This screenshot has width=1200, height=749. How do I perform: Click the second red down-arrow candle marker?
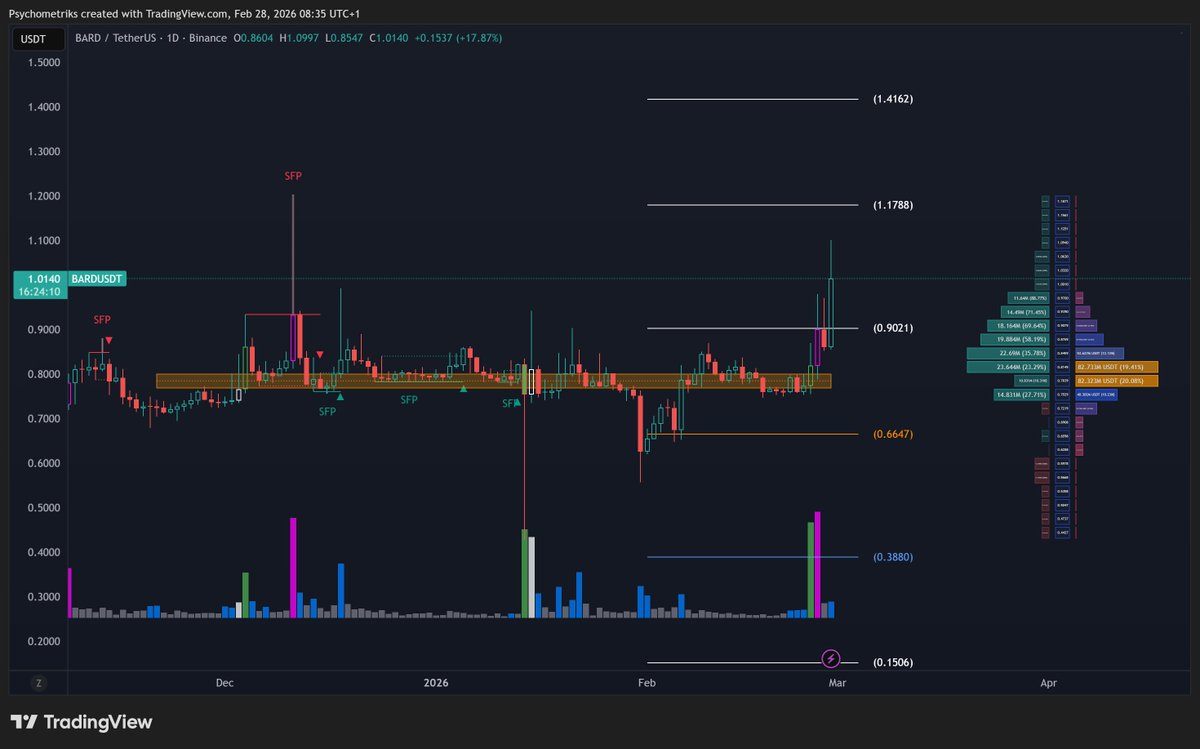click(318, 354)
